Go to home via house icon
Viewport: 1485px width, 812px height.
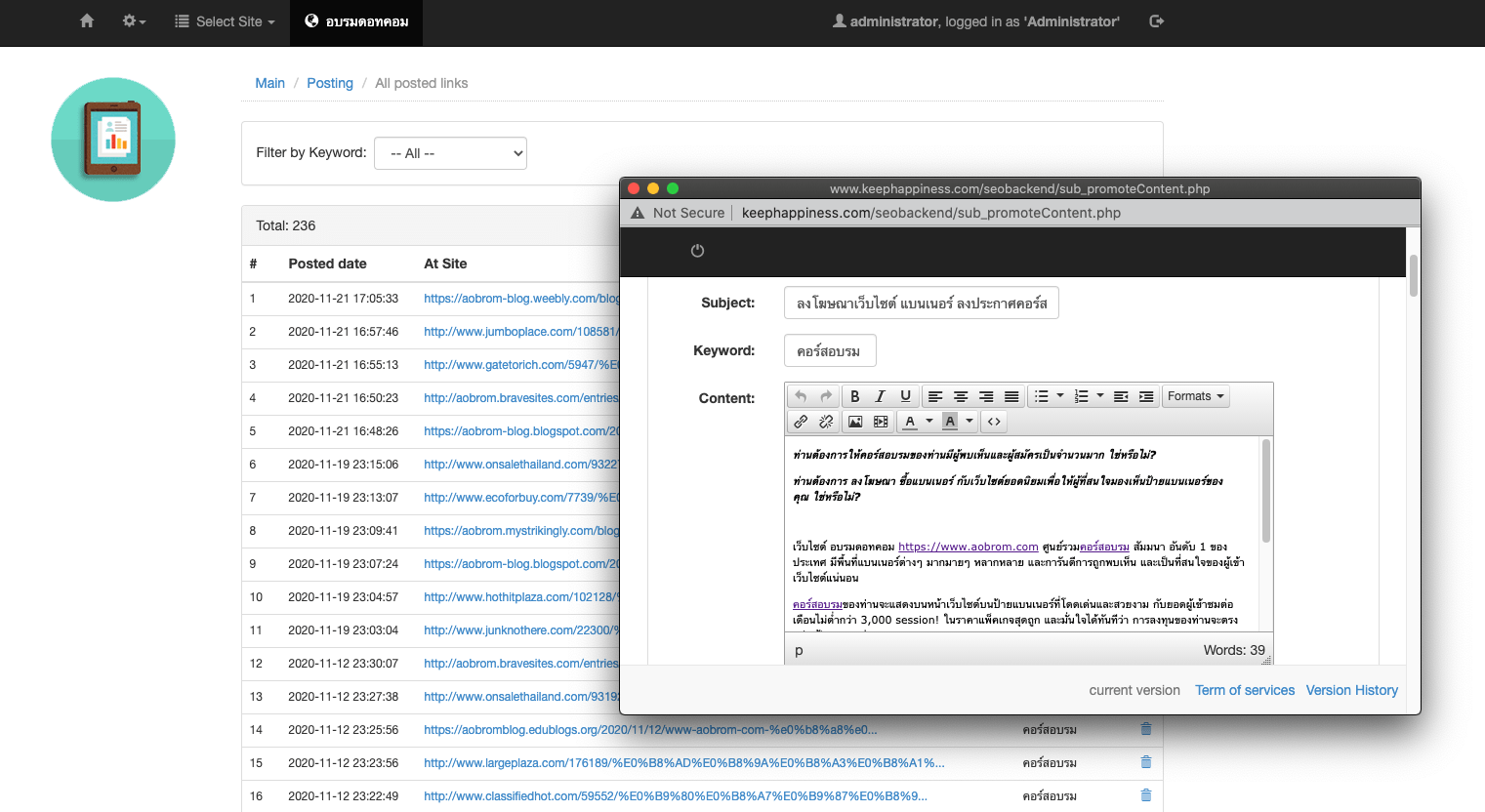coord(87,20)
